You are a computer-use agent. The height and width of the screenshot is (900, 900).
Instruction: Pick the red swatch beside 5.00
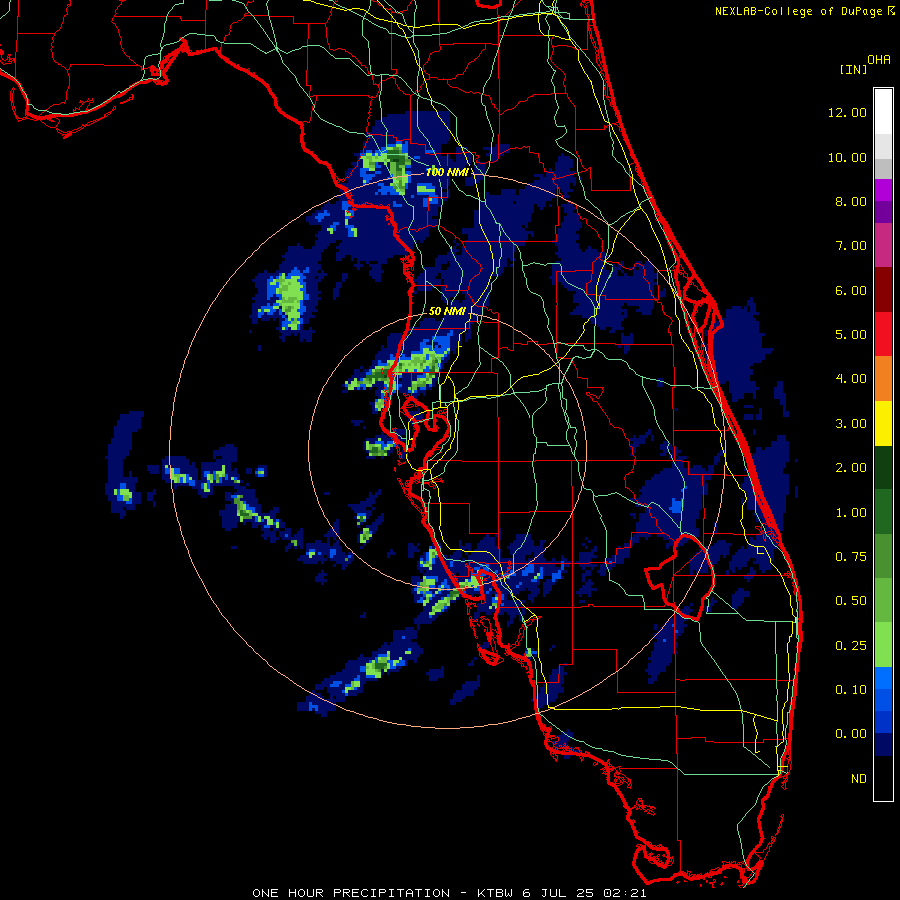point(883,334)
